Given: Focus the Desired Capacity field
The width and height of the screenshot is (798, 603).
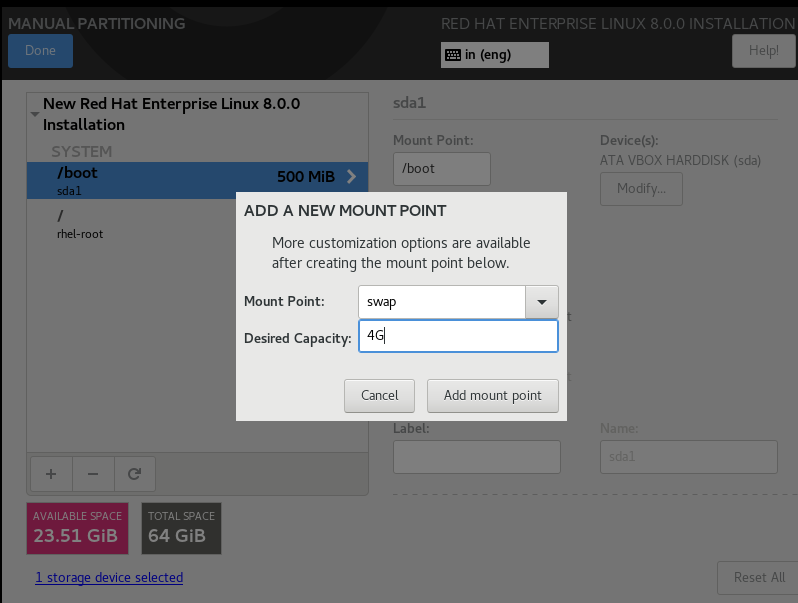Looking at the screenshot, I should tap(458, 336).
